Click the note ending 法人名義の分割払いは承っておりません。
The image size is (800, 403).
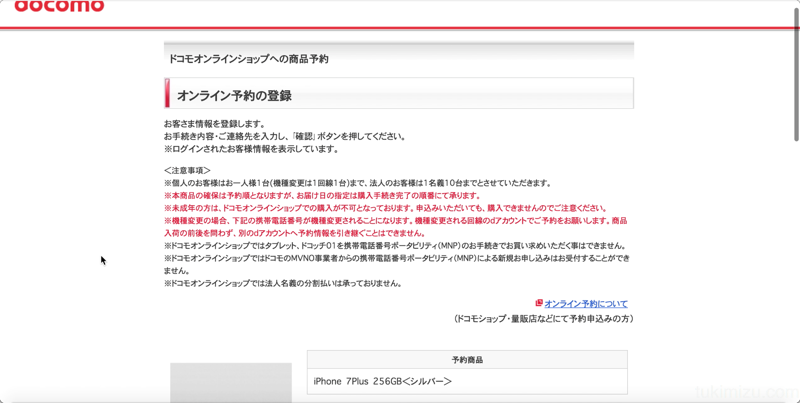(x=283, y=284)
